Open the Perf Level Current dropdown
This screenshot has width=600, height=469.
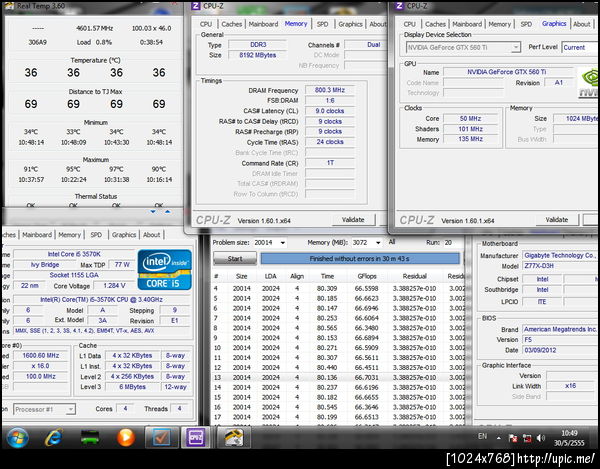[580, 47]
